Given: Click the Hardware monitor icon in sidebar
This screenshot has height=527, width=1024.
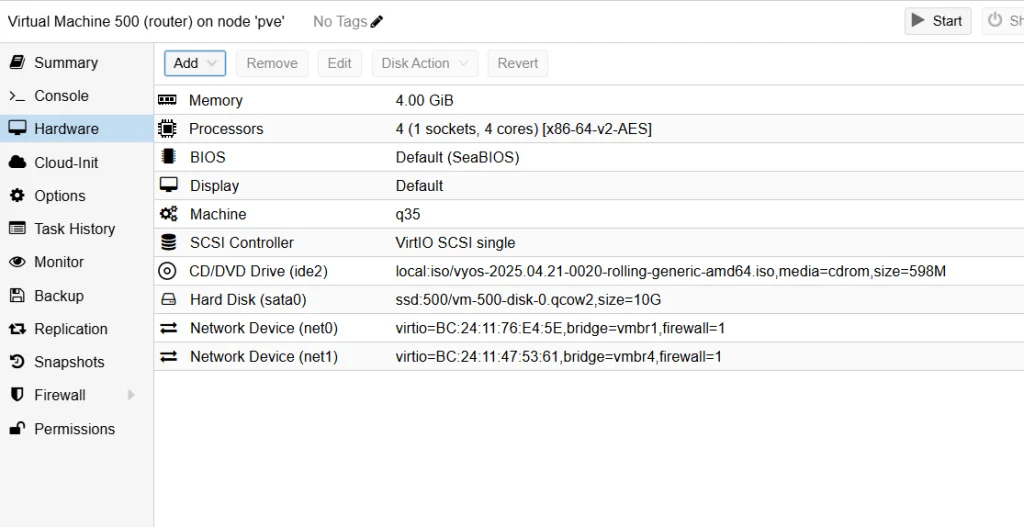Looking at the screenshot, I should tap(17, 128).
